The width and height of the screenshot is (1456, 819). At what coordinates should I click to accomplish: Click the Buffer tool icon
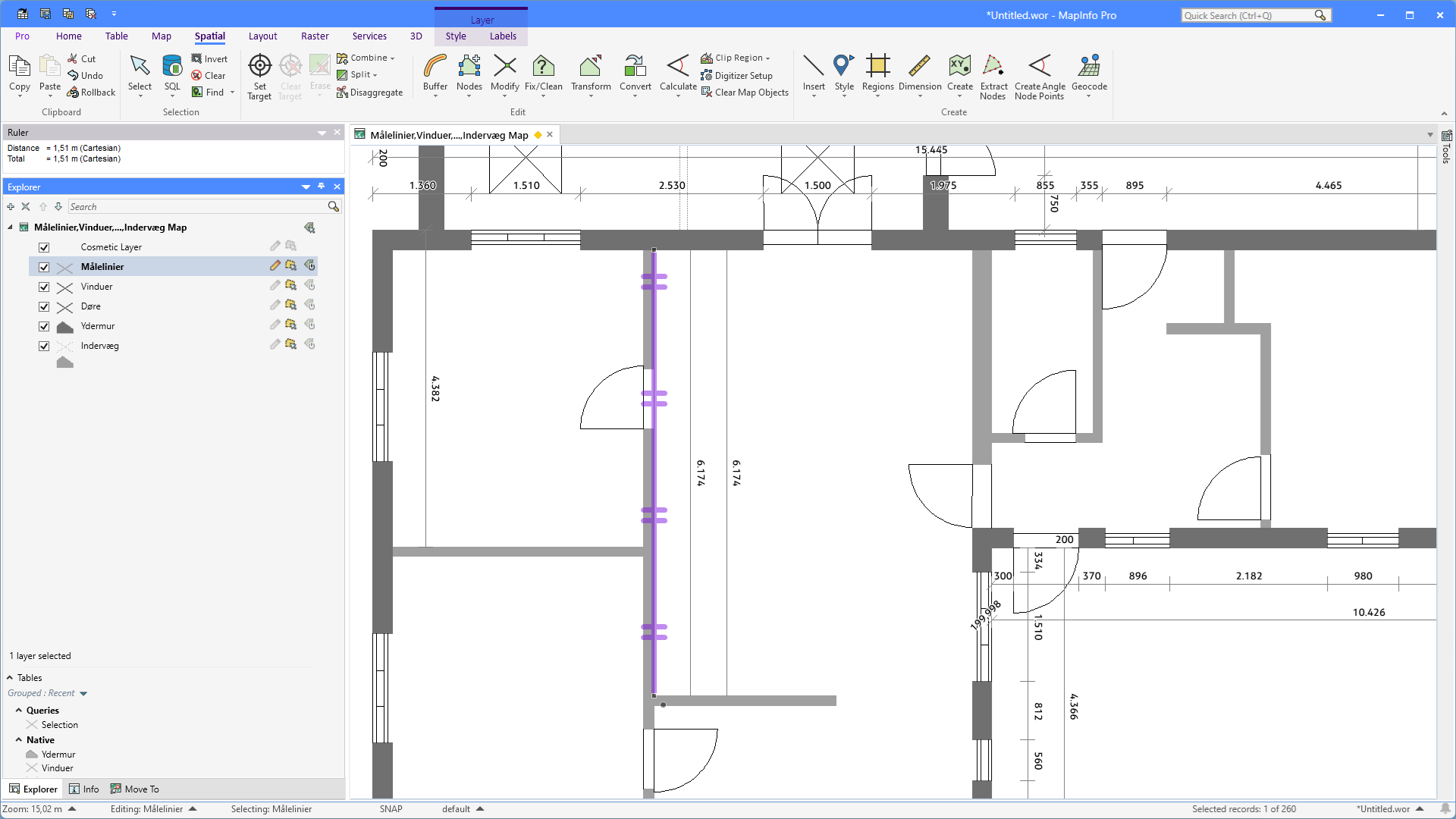tap(435, 67)
